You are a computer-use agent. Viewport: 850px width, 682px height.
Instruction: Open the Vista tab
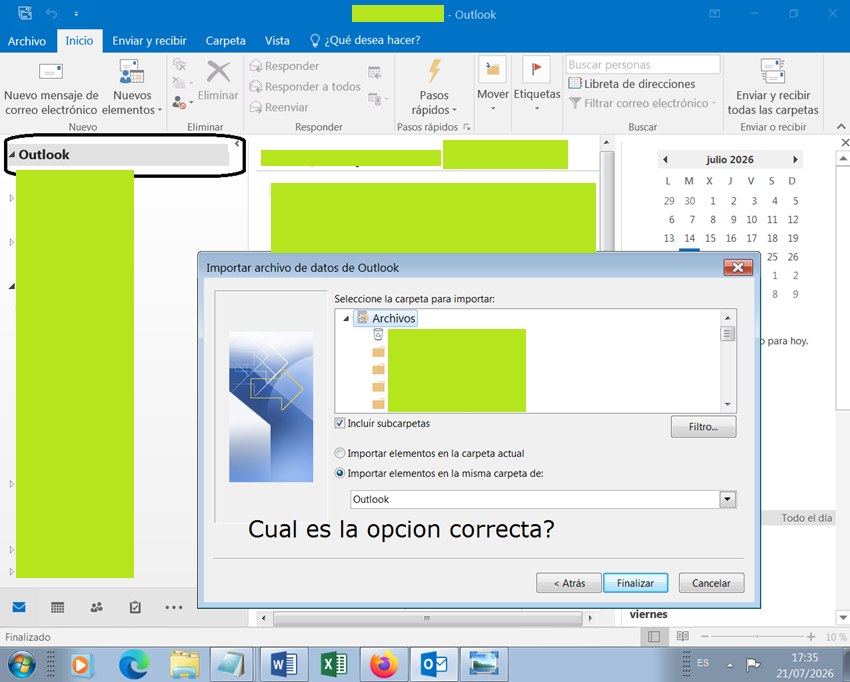(277, 41)
